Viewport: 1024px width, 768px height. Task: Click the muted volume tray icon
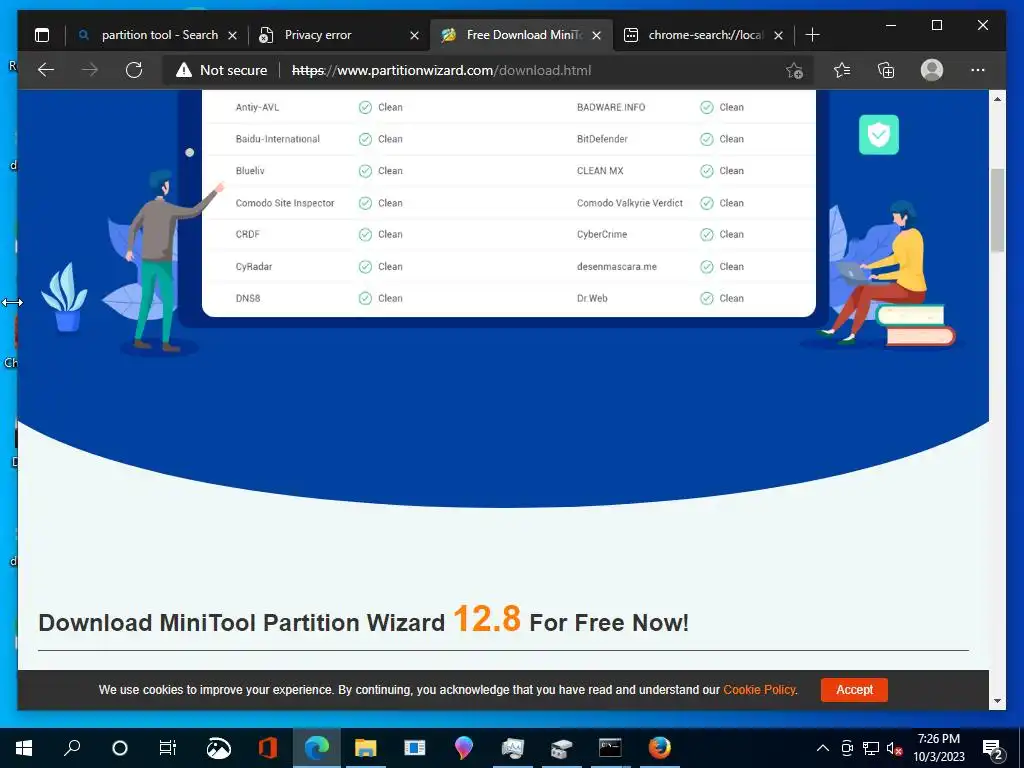pyautogui.click(x=895, y=748)
